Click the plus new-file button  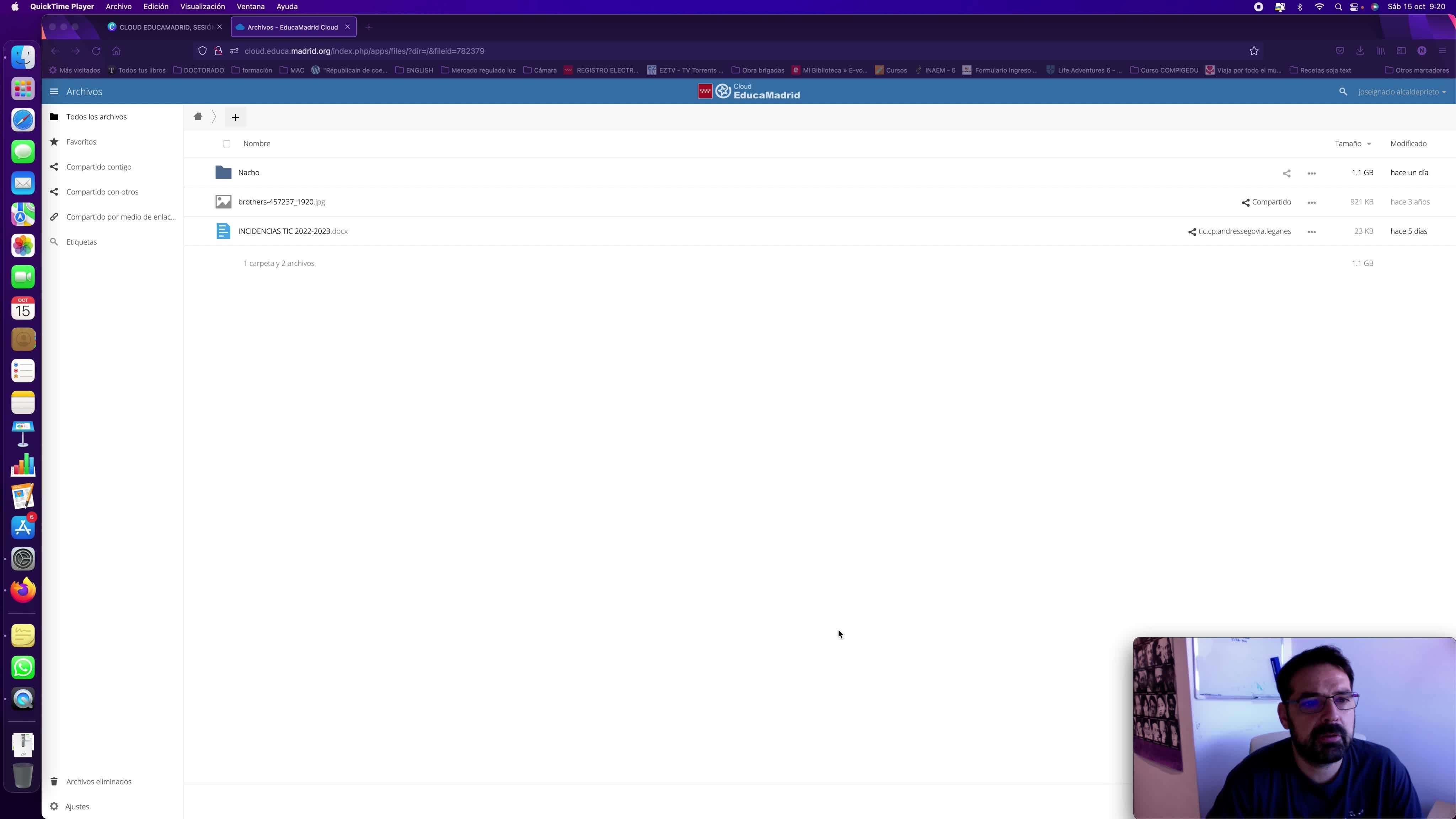coord(235,117)
